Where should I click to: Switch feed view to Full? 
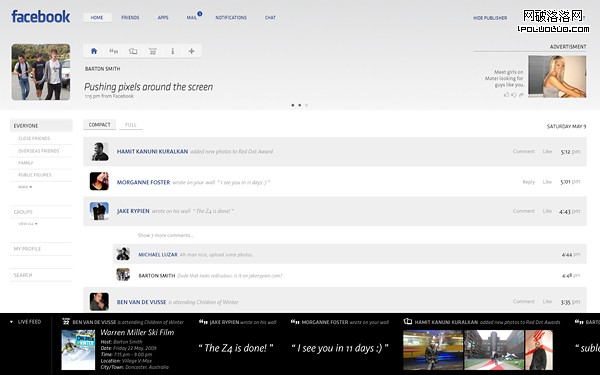[x=131, y=125]
